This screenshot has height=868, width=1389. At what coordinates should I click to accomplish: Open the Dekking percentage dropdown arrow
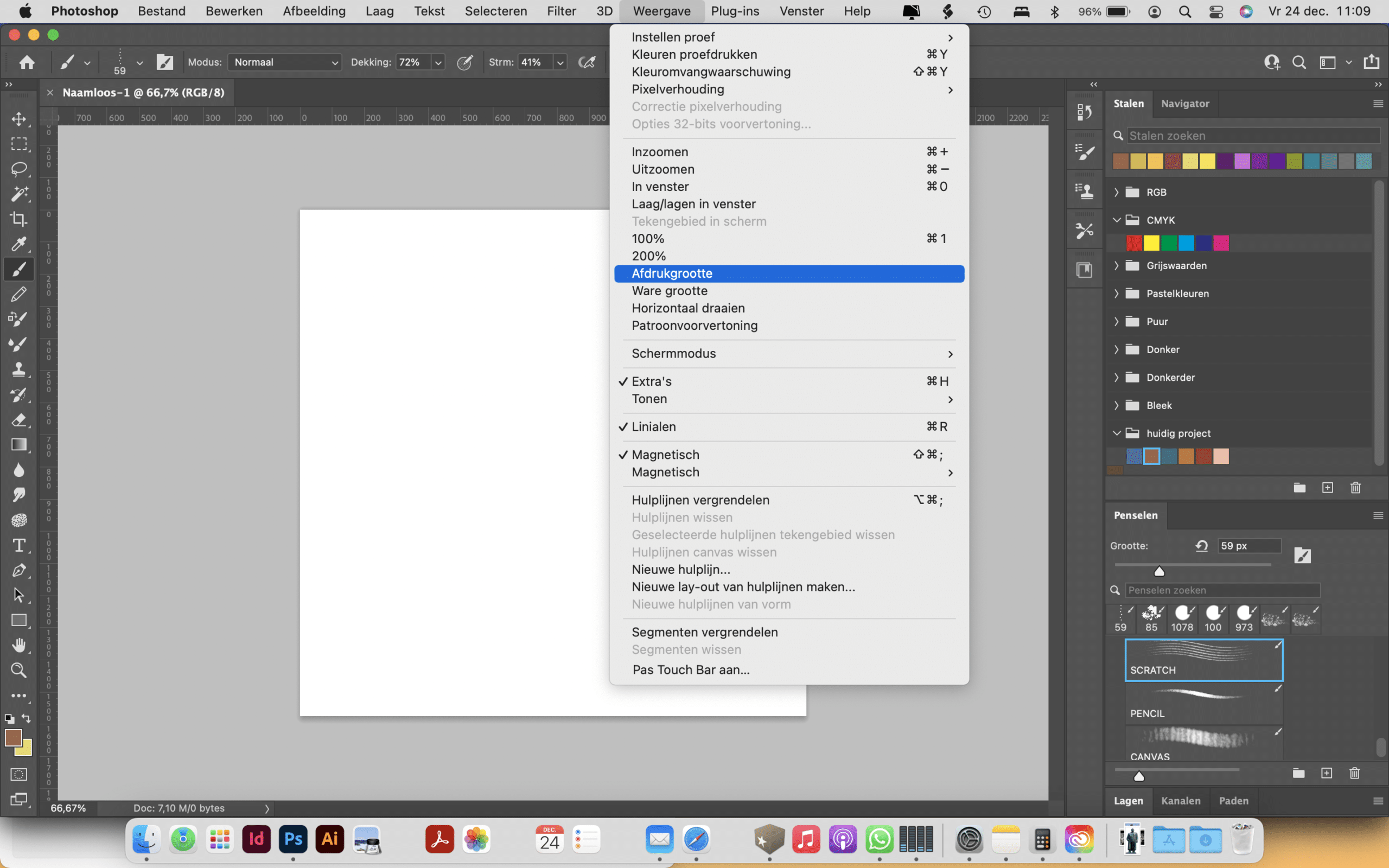coord(438,62)
